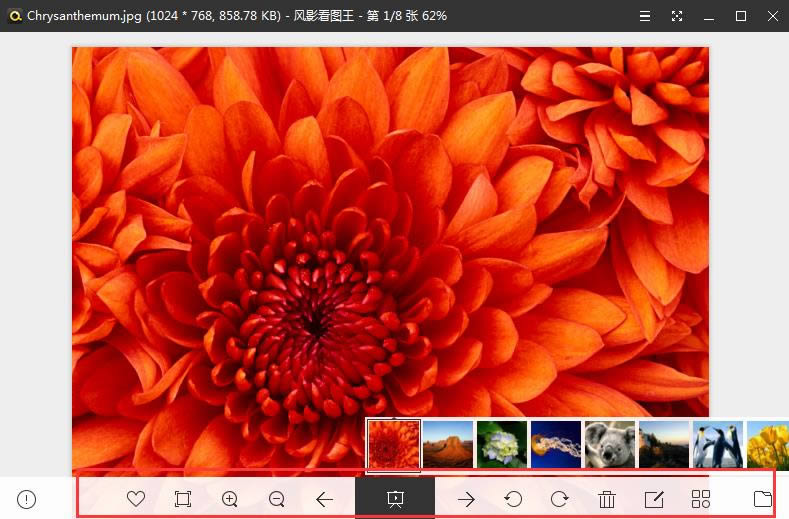The image size is (789, 519).
Task: Select the koala thumbnail
Action: click(x=610, y=445)
